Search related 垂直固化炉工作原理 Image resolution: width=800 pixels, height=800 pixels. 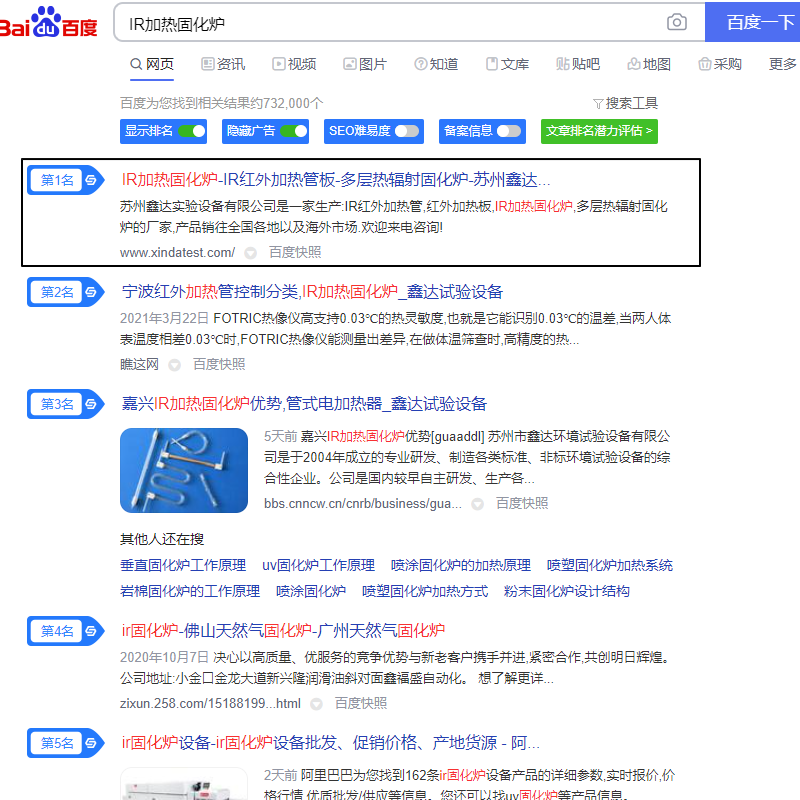click(183, 565)
